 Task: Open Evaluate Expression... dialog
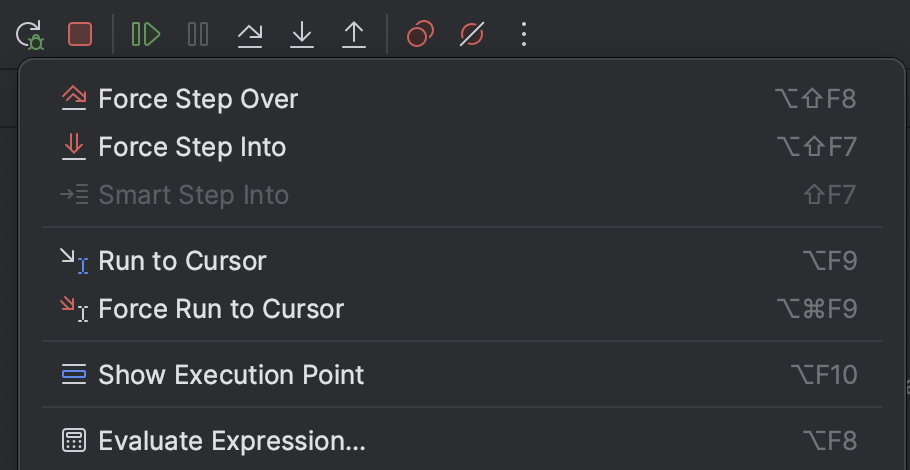[x=232, y=441]
